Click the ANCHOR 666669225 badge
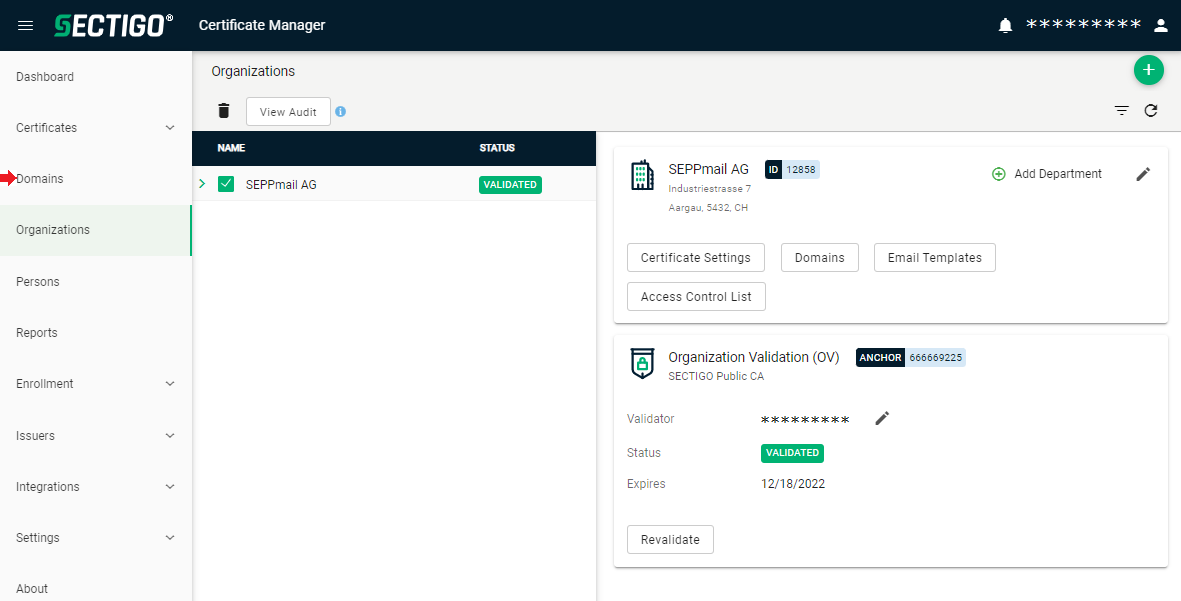The width and height of the screenshot is (1181, 601). [911, 358]
